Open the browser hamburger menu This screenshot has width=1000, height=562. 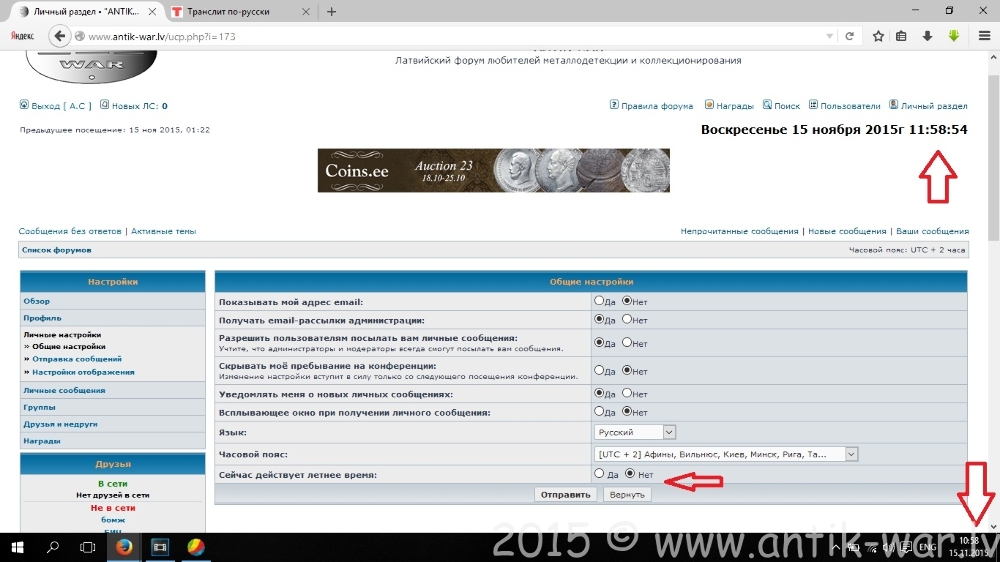pyautogui.click(x=984, y=36)
